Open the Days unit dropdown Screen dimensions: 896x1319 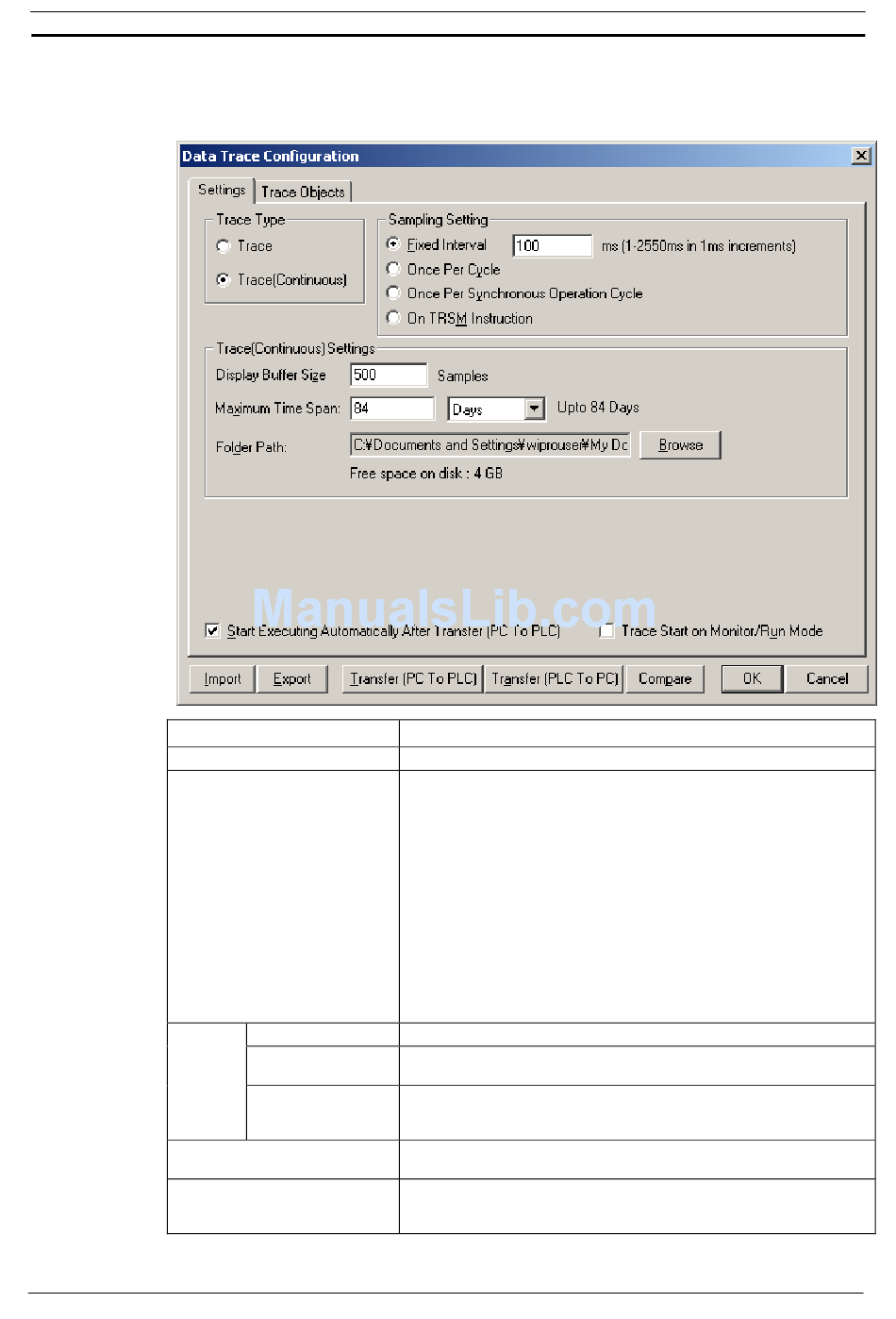(535, 409)
